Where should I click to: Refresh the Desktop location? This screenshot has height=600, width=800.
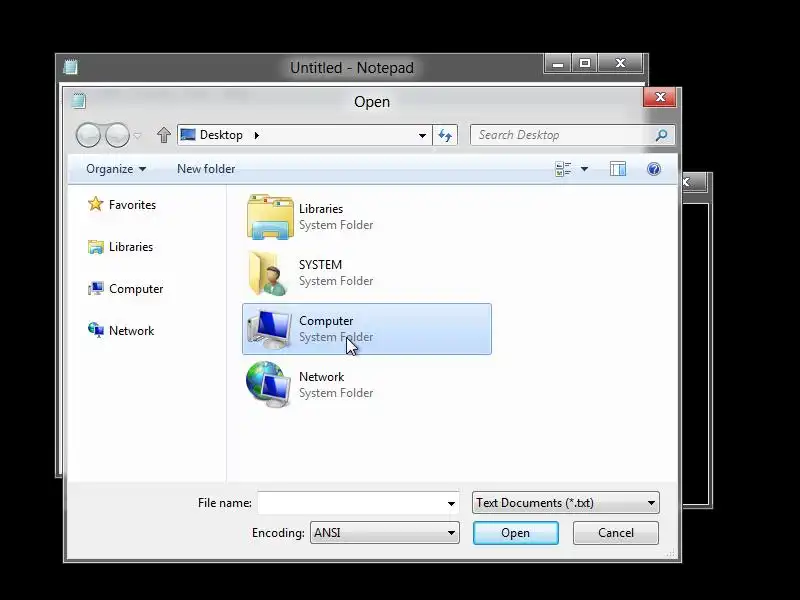(x=445, y=135)
